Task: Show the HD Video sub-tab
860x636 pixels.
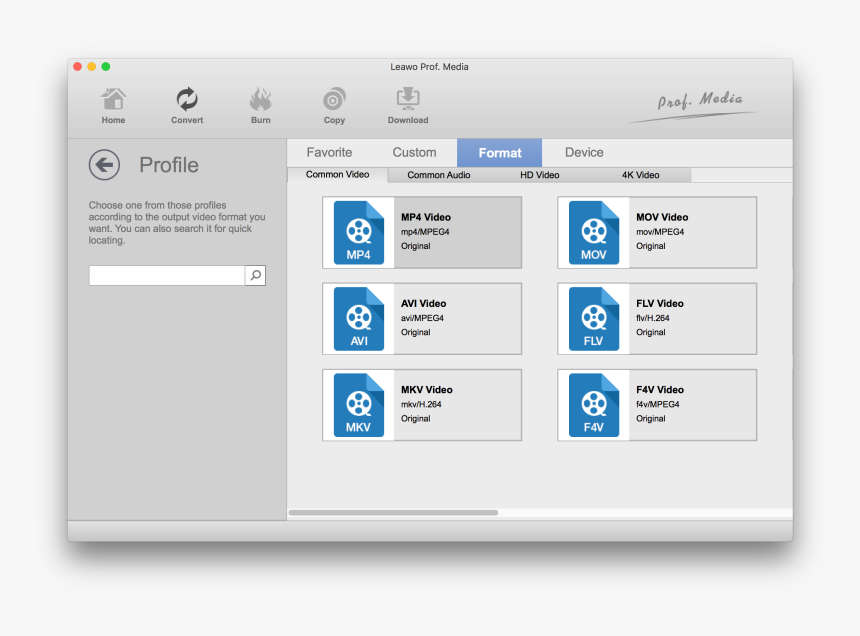Action: tap(540, 175)
